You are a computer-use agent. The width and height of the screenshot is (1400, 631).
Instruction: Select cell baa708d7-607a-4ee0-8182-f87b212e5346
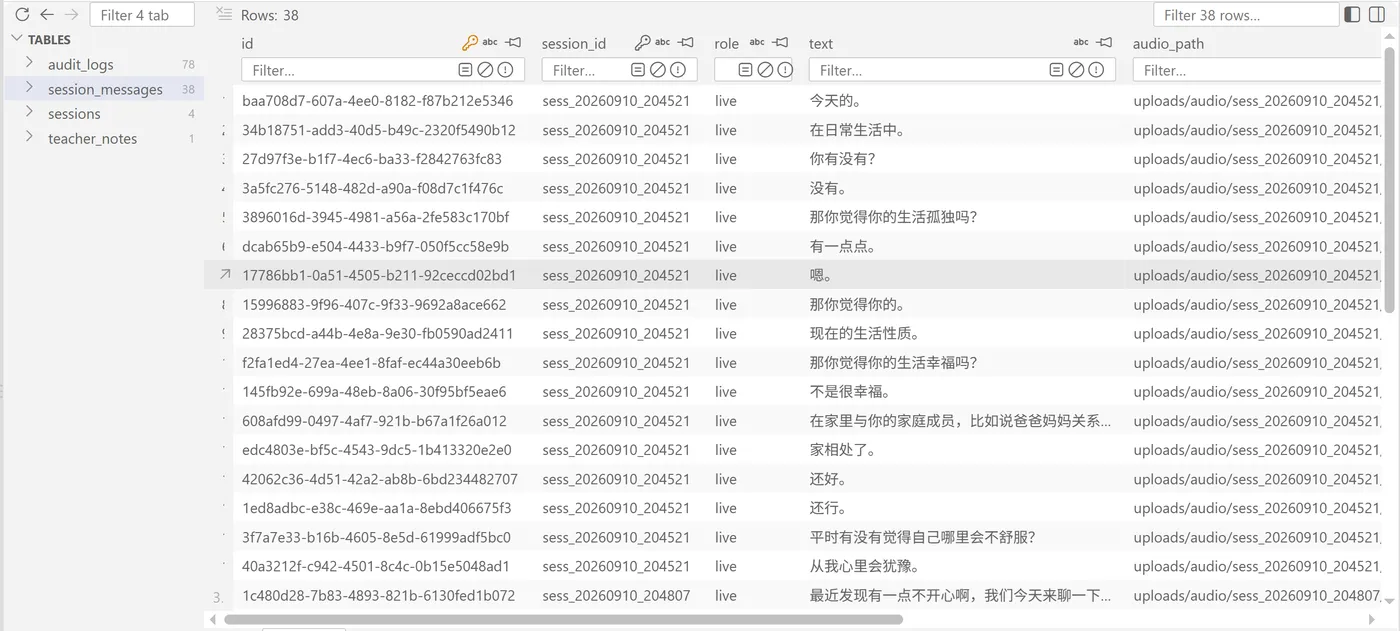[x=377, y=101]
